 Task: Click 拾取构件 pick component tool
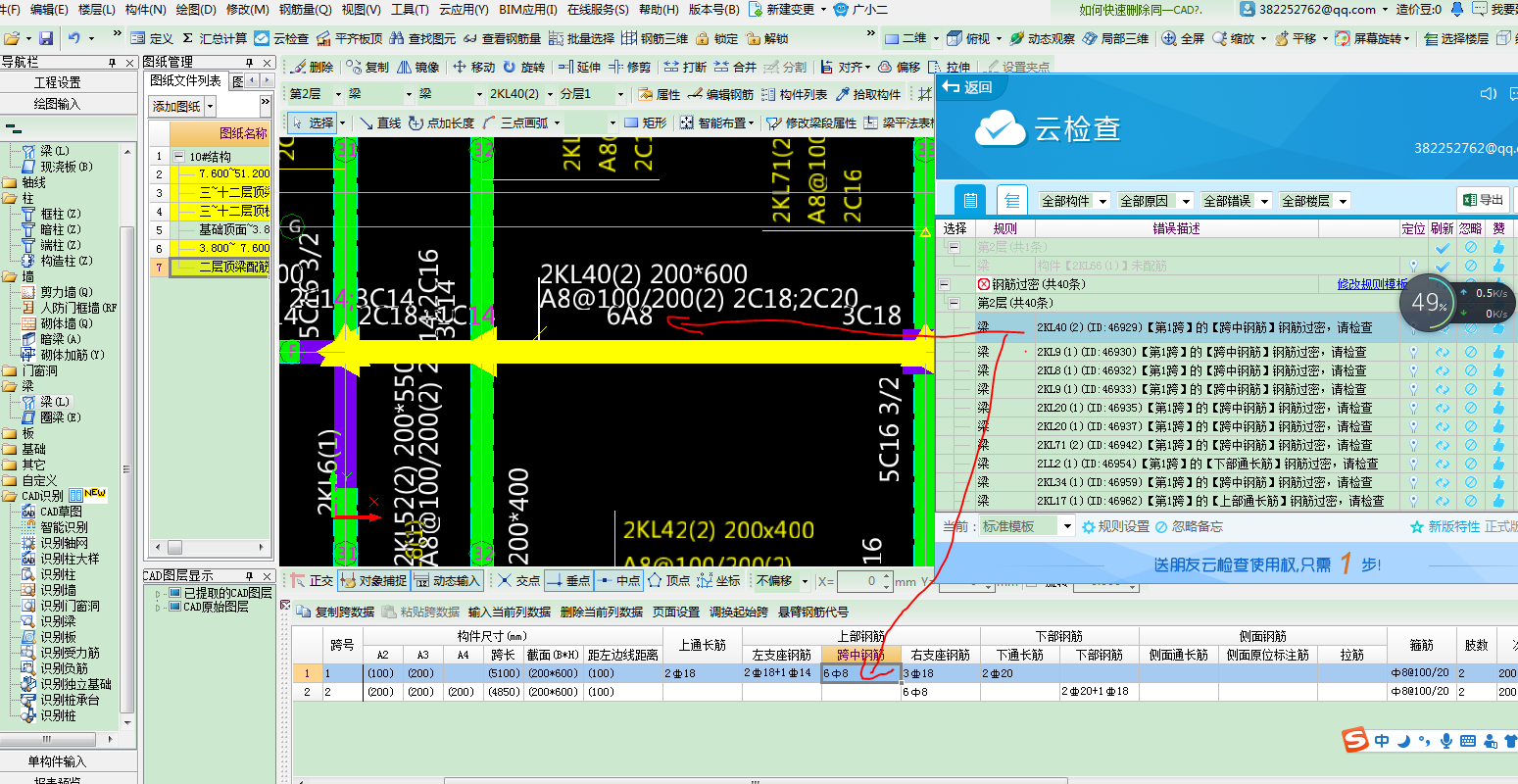[866, 94]
